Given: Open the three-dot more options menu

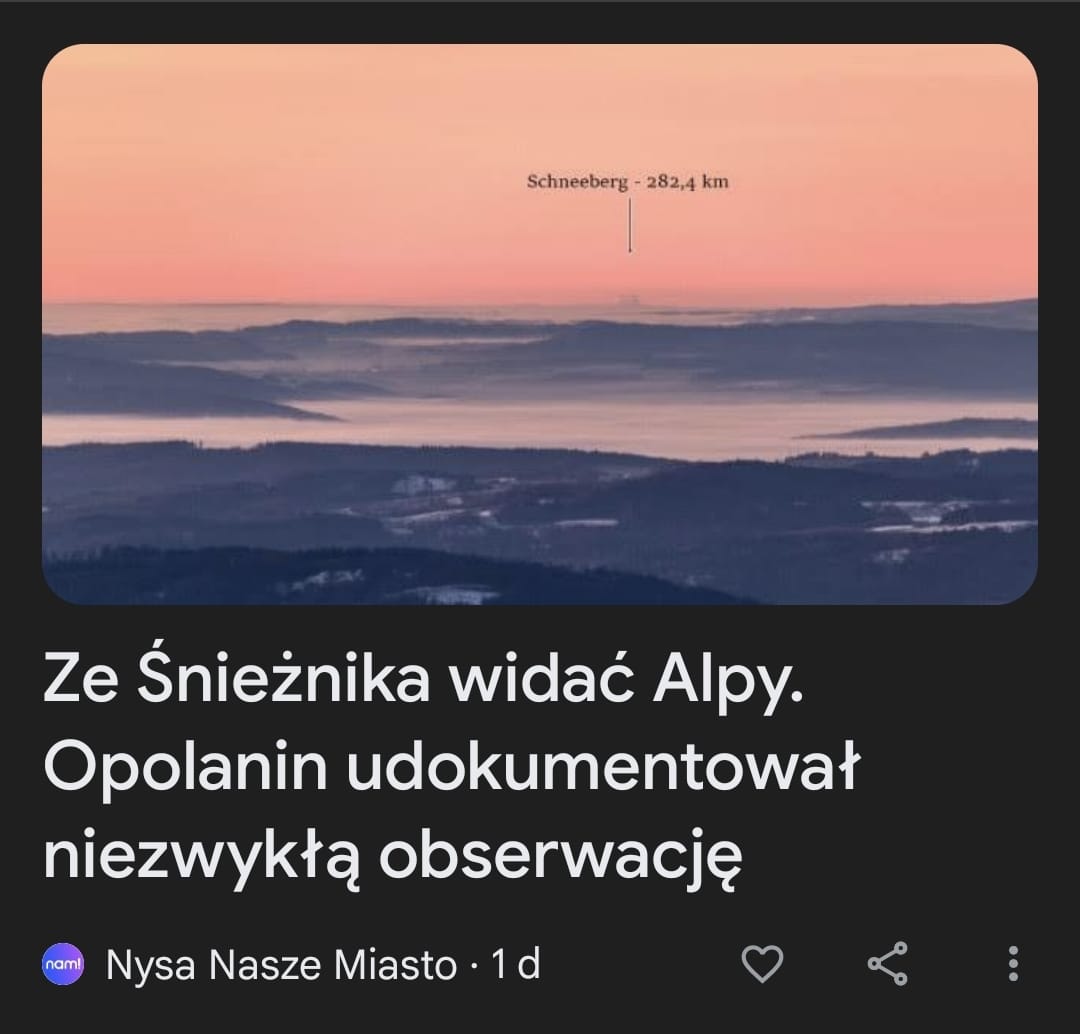Looking at the screenshot, I should [x=1013, y=964].
